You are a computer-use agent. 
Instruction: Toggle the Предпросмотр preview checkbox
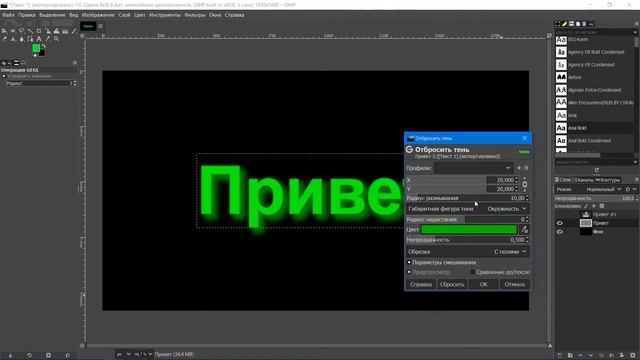pos(409,272)
